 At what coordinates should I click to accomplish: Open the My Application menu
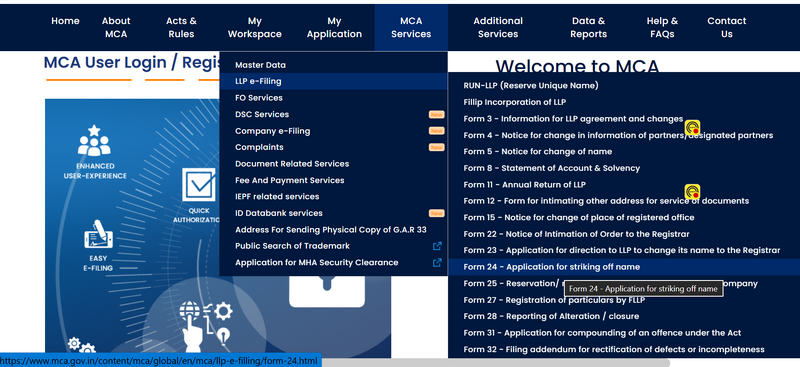pos(334,28)
